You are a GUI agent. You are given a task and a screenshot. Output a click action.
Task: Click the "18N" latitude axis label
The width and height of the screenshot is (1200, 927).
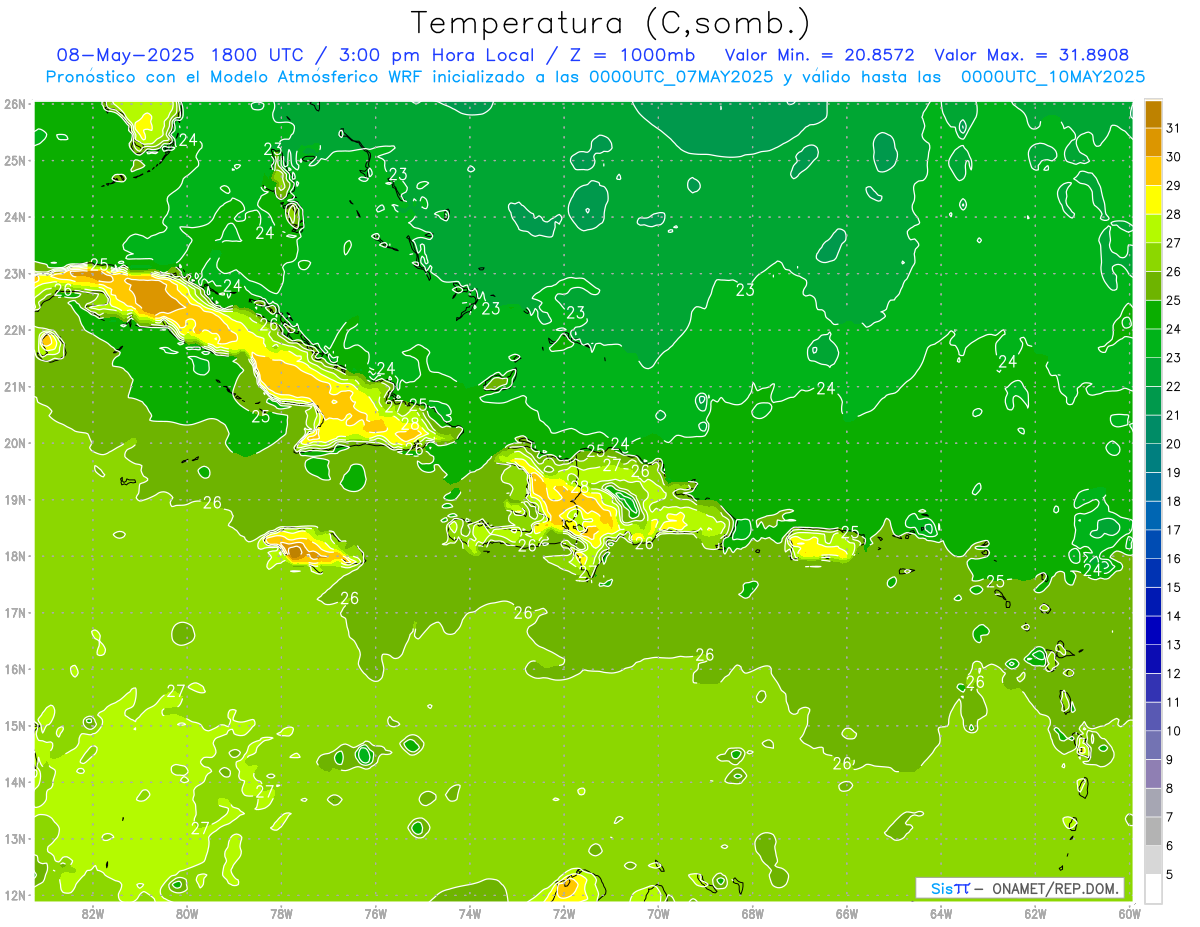coord(16,556)
